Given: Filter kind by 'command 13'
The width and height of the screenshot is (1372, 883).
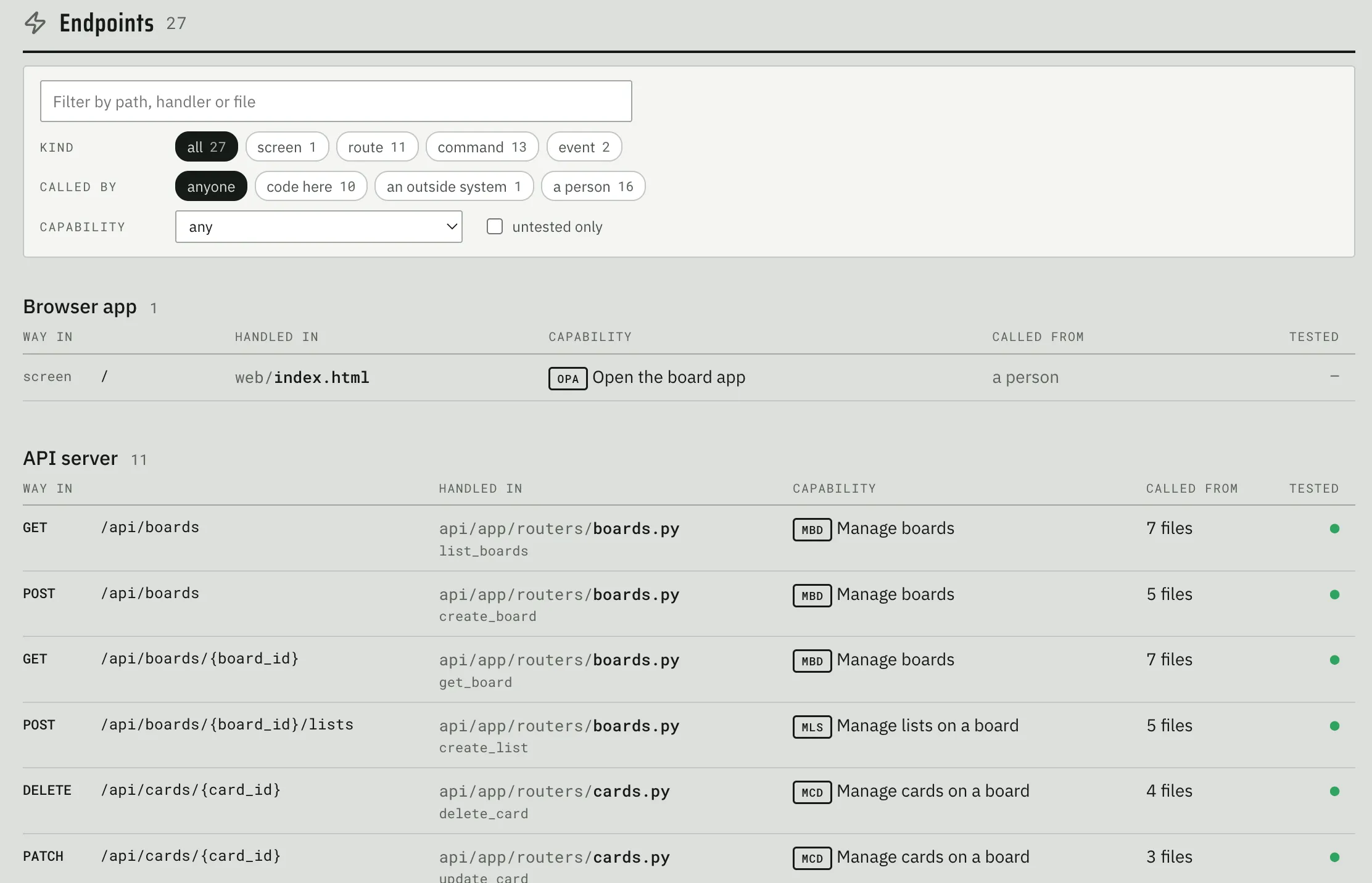Looking at the screenshot, I should [482, 147].
